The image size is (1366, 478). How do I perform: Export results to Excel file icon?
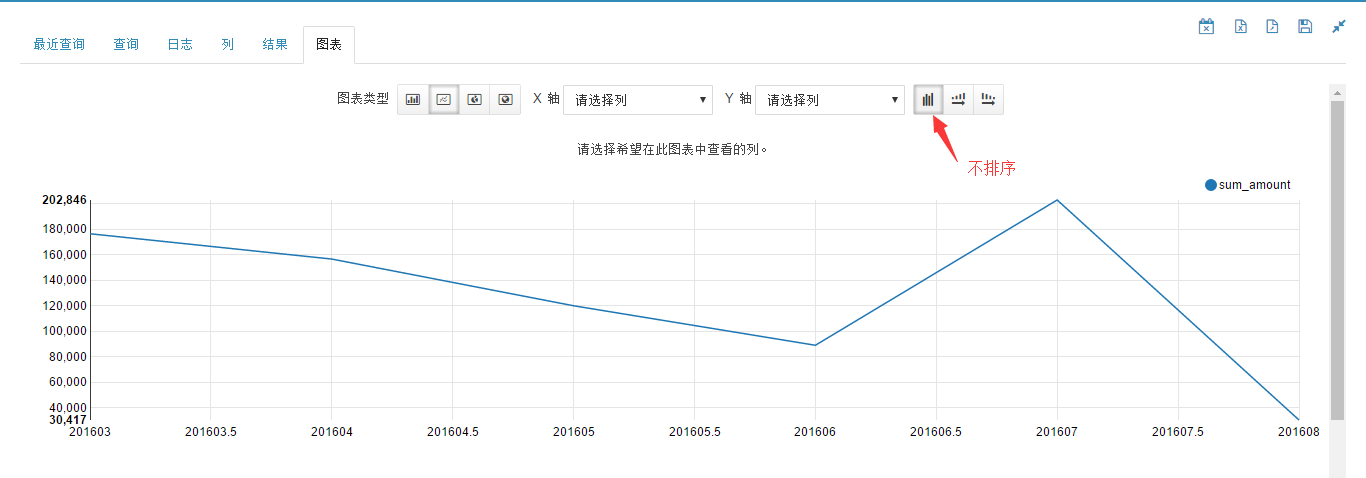pos(1240,27)
